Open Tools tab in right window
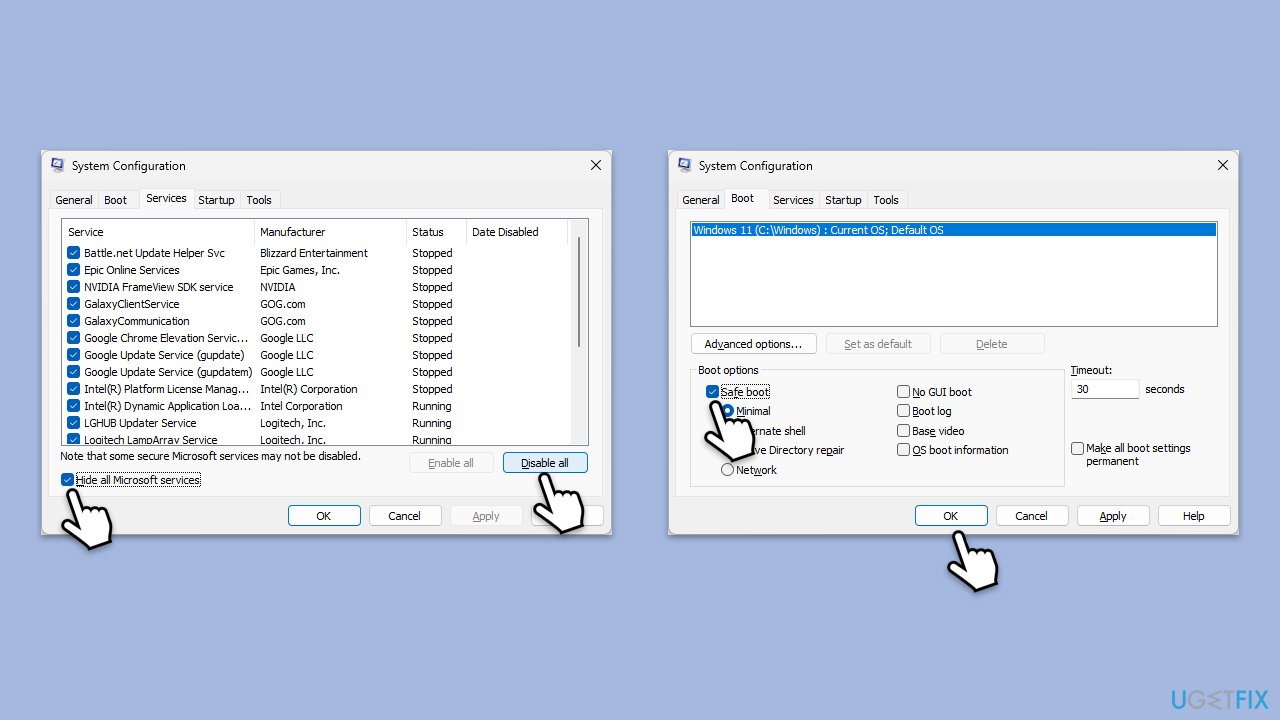 pos(886,200)
